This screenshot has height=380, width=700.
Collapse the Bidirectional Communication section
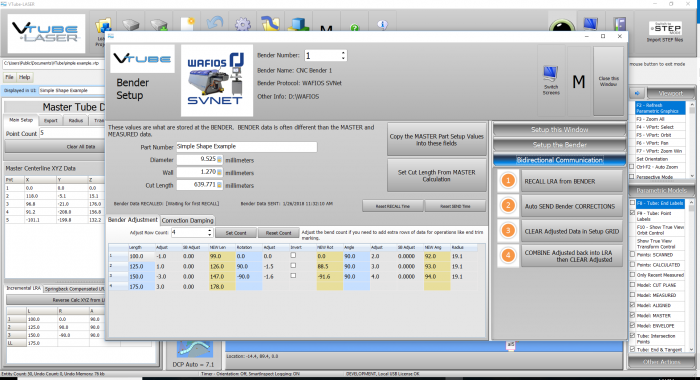pos(559,160)
